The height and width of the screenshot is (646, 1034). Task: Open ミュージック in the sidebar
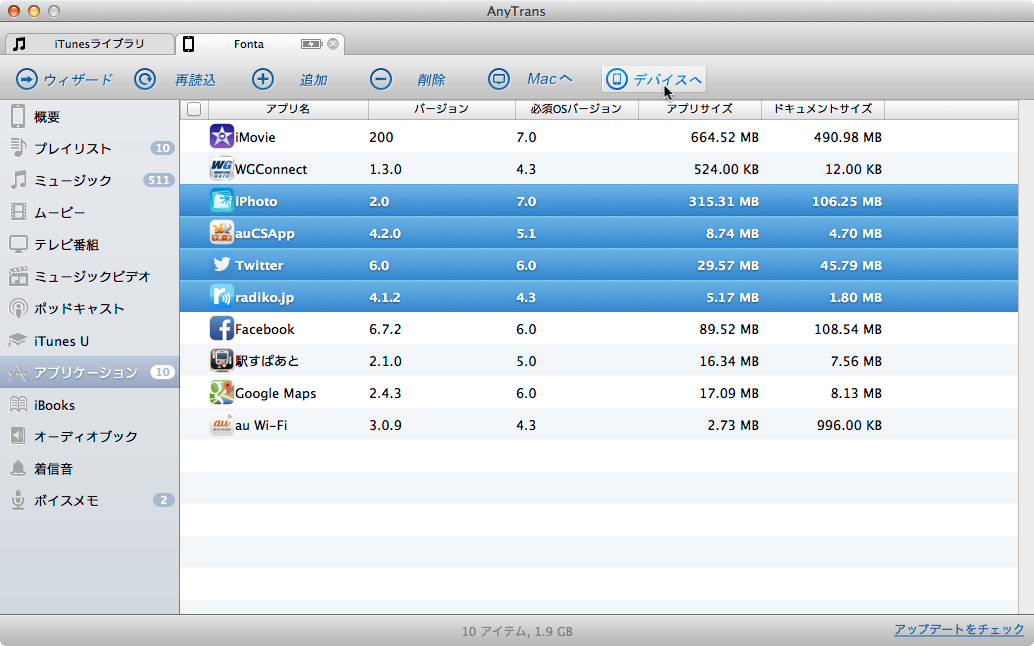pyautogui.click(x=90, y=180)
